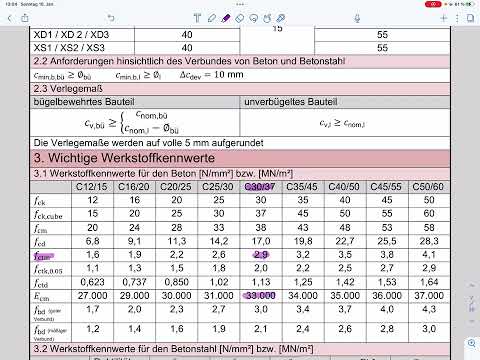Viewport: 480px width, 360px height.
Task: Tap the battery status indicator
Action: pyautogui.click(x=470, y=4)
